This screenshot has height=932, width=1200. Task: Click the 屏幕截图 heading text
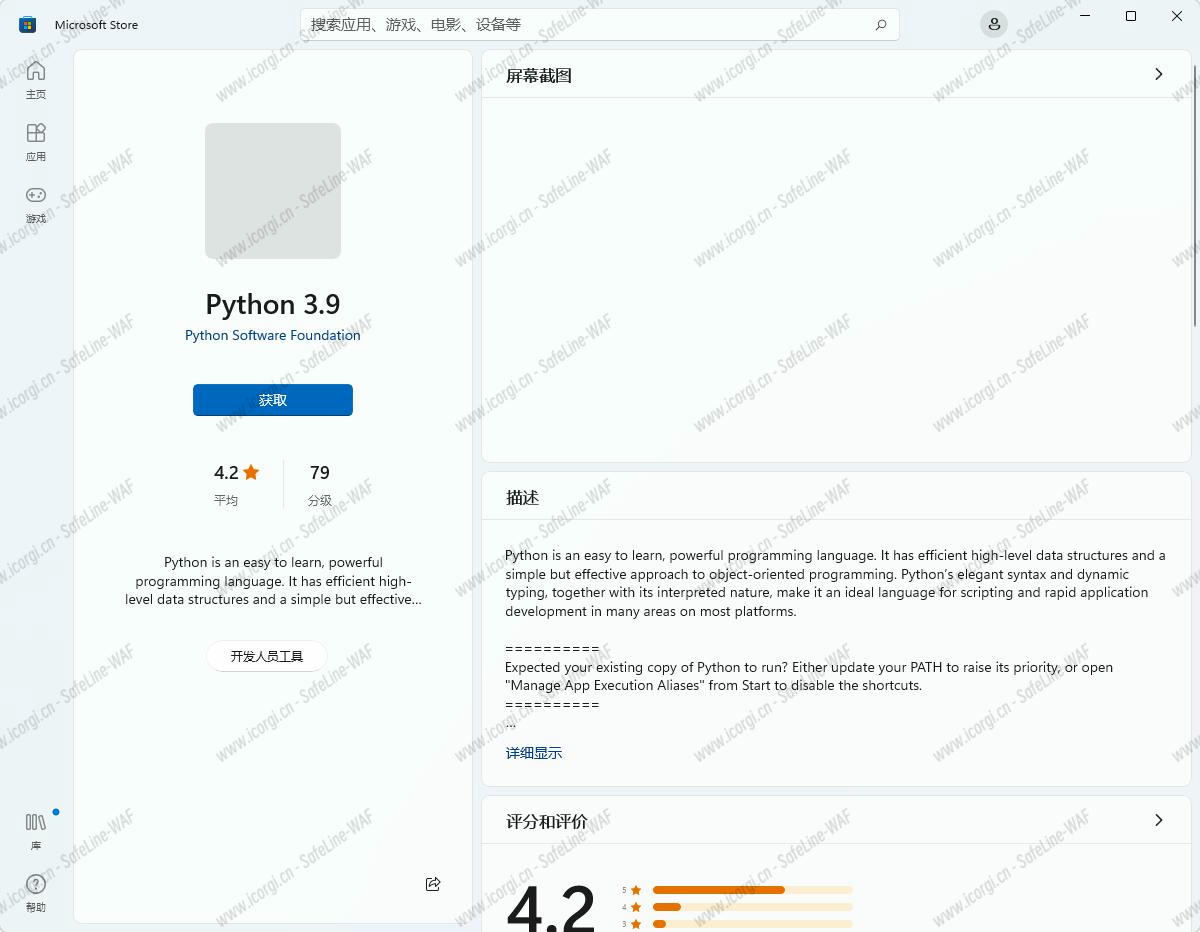539,75
